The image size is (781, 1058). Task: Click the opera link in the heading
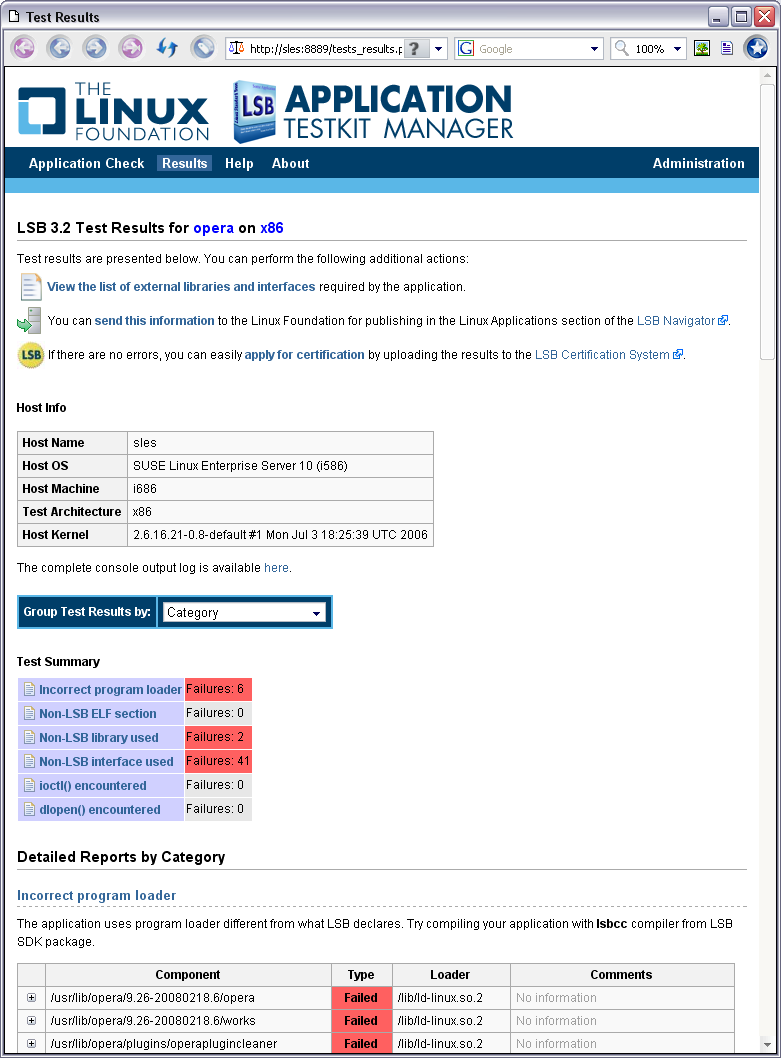coord(213,228)
